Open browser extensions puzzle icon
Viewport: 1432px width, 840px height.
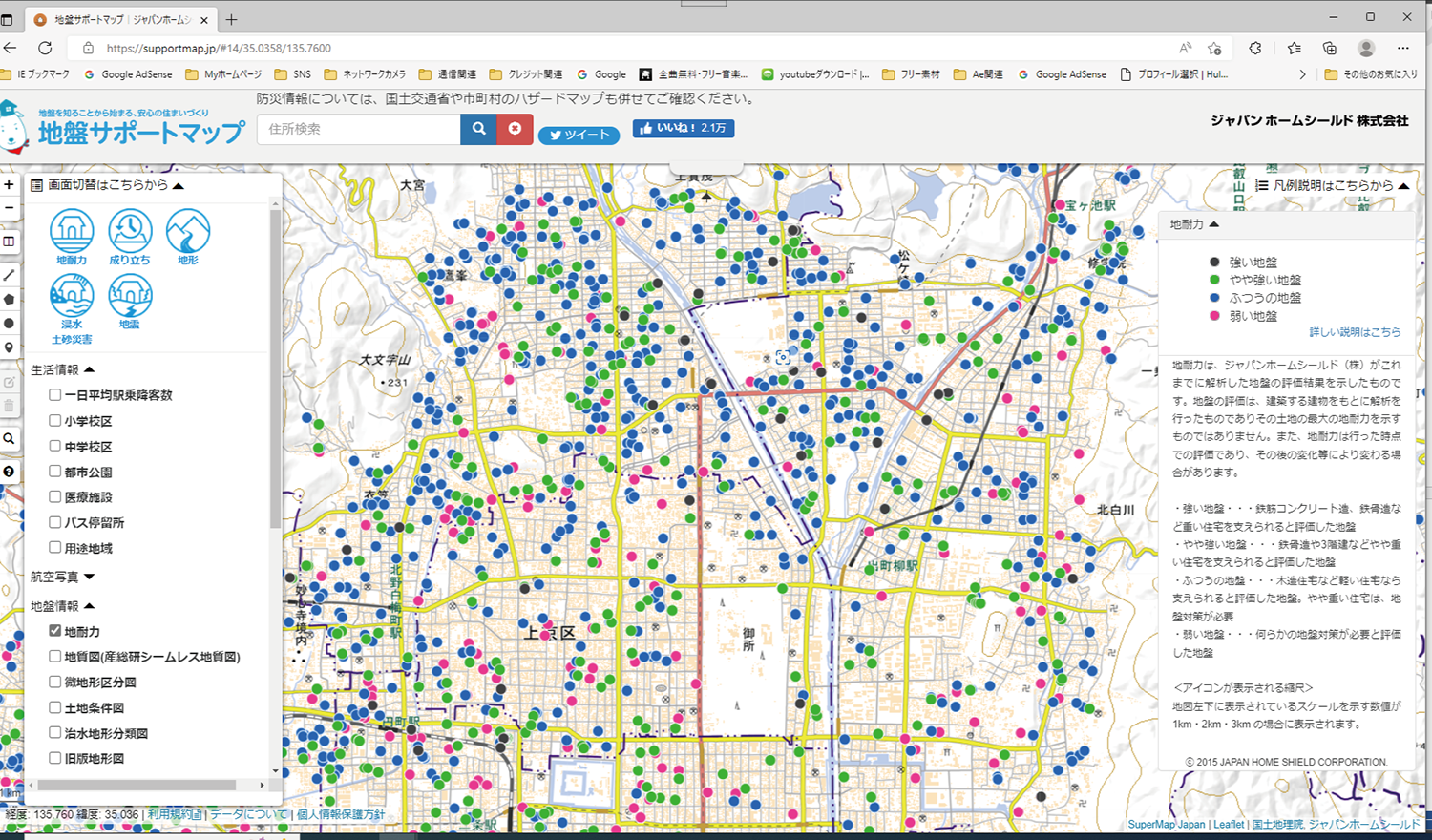pos(1255,48)
